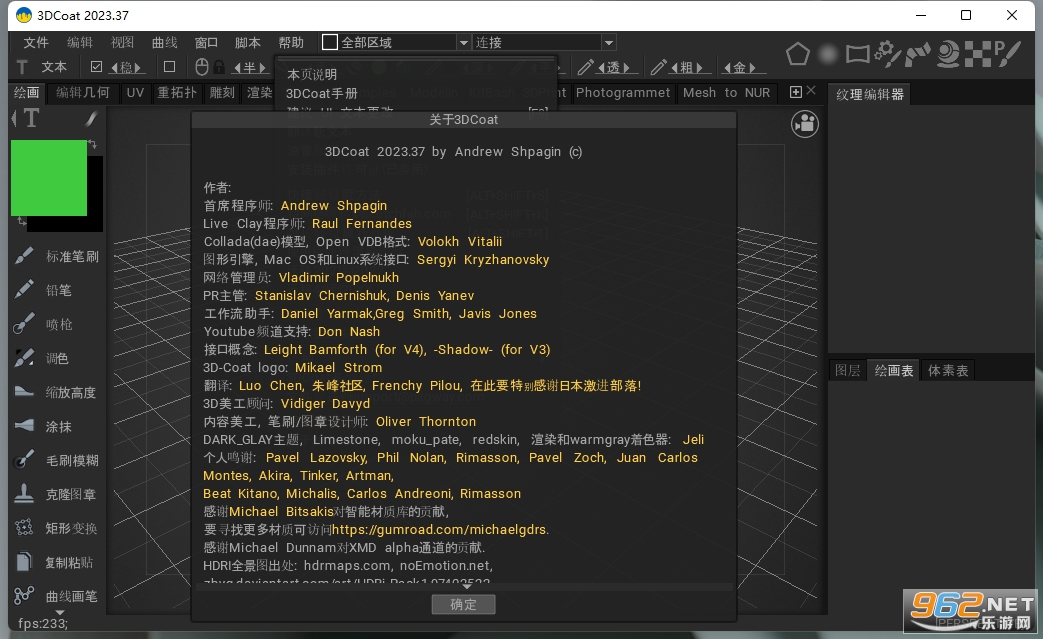Screen dimensions: 1043x639
Task: Expand the about dialog text downward arrow
Action: [x=466, y=586]
